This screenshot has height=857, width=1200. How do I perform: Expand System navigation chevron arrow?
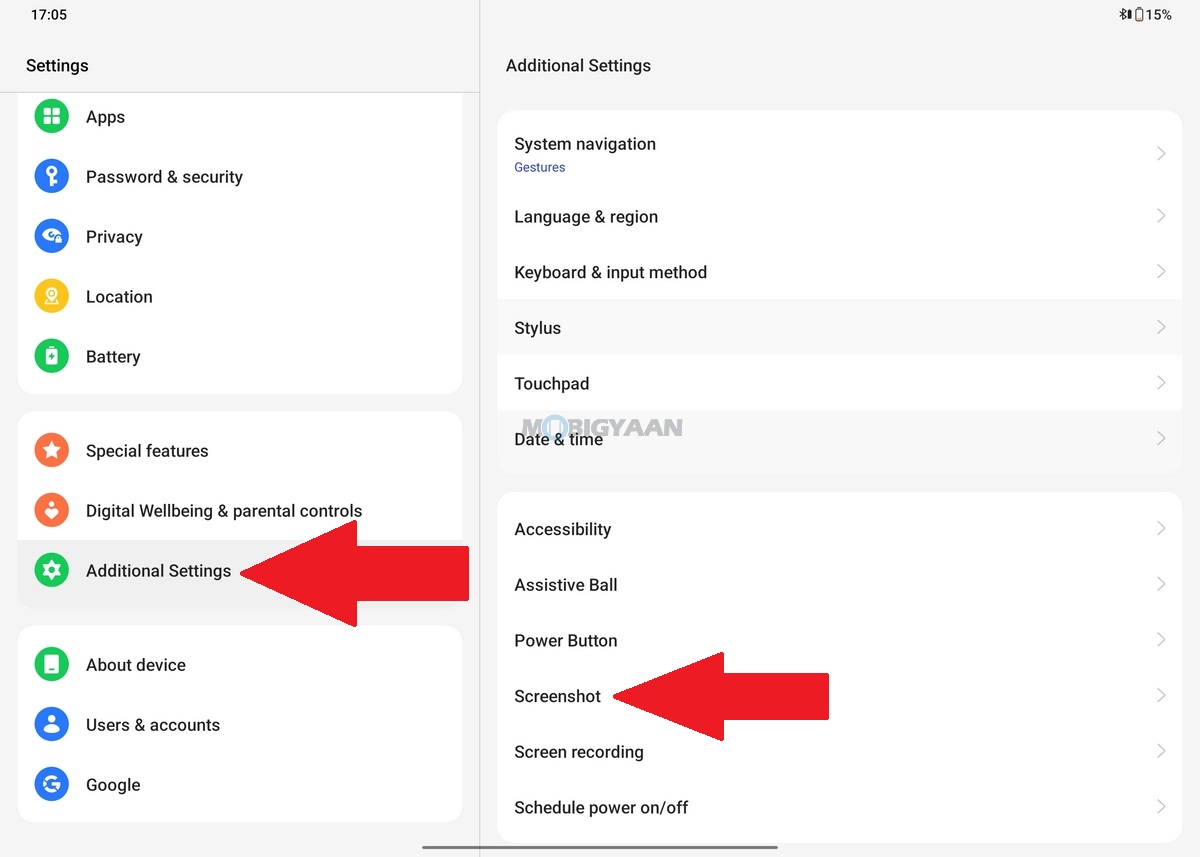[1160, 154]
